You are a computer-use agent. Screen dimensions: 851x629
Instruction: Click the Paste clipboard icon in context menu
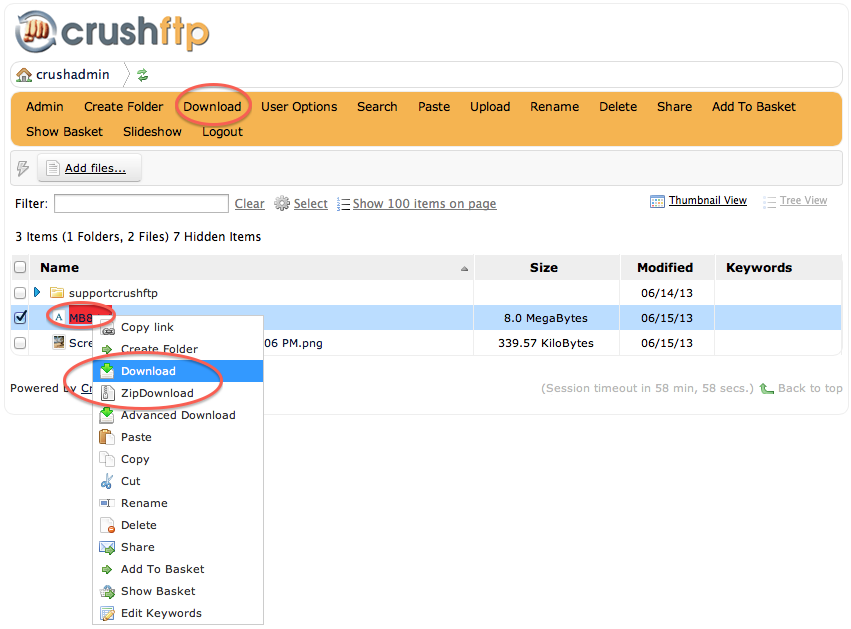click(x=106, y=437)
